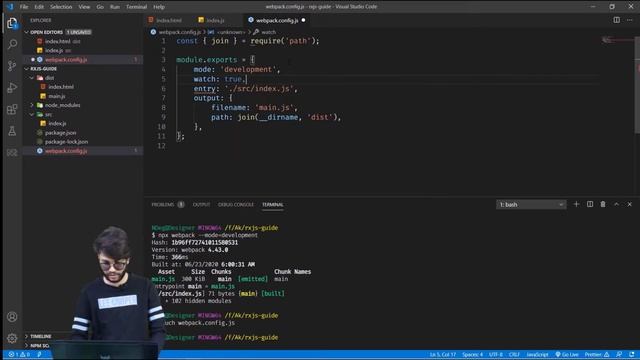Open the Extensions view
Image resolution: width=640 pixels, height=360 pixels.
pos(12,109)
